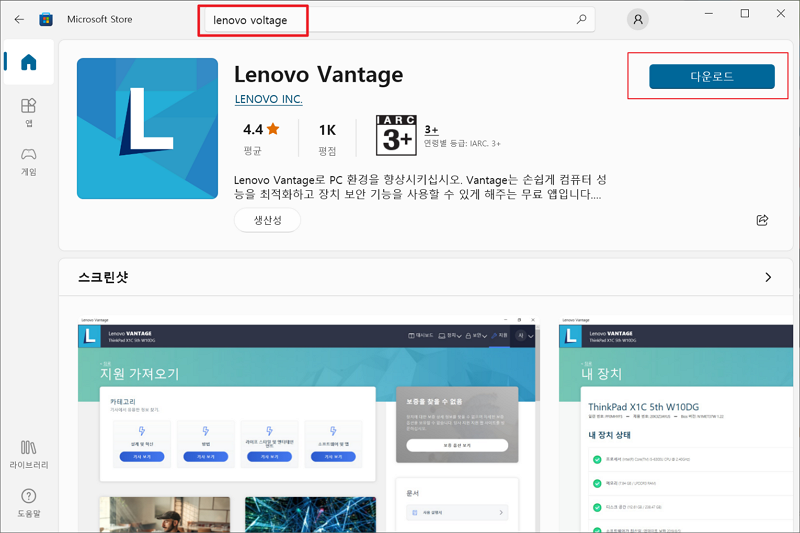Maximize the Microsoft Store window
800x533 pixels.
point(745,14)
